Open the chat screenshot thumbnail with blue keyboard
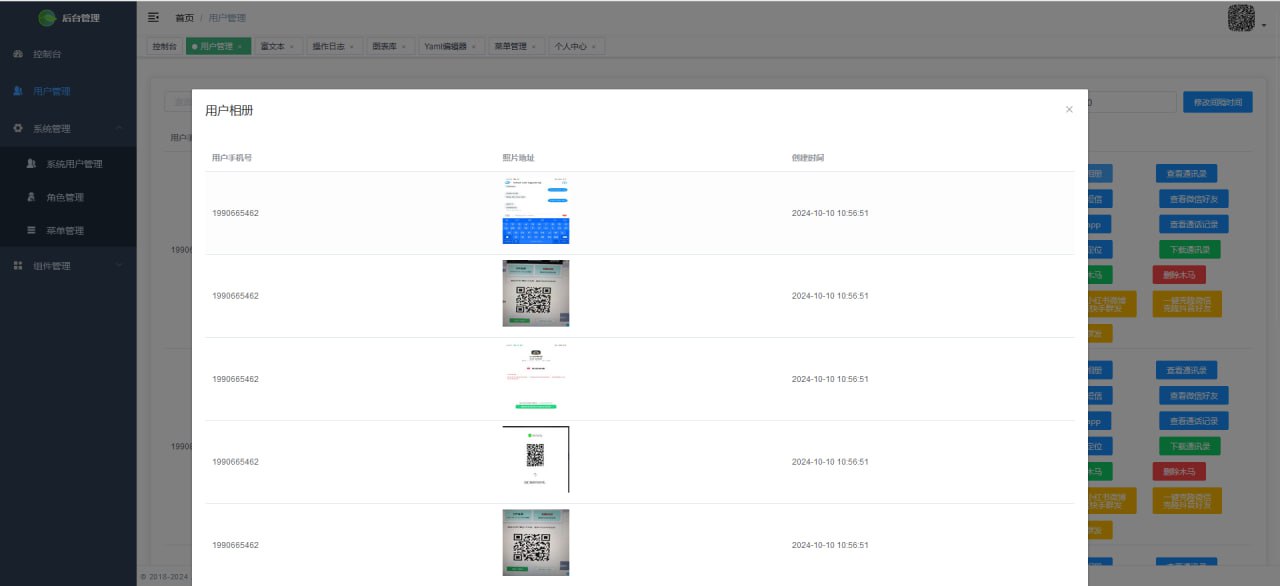 536,211
